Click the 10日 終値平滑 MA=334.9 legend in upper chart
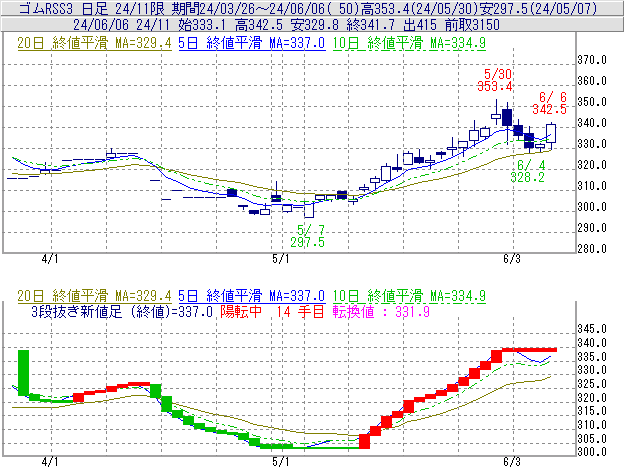 click(x=409, y=43)
